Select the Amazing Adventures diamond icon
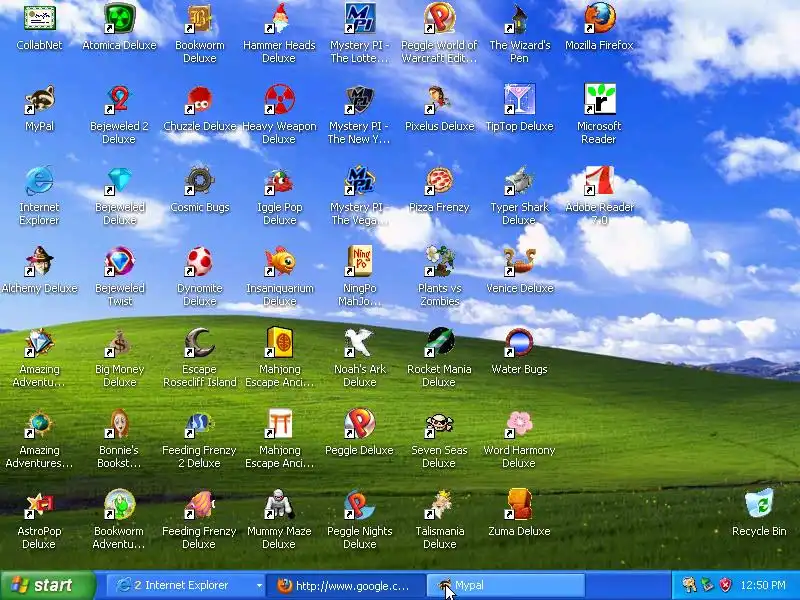The height and width of the screenshot is (600, 800). 39,343
